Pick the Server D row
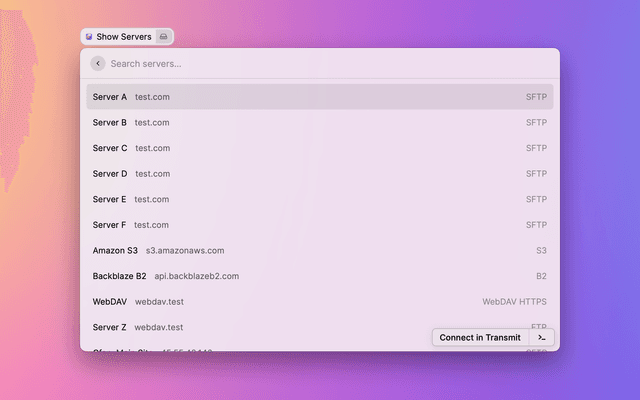 pyautogui.click(x=110, y=174)
